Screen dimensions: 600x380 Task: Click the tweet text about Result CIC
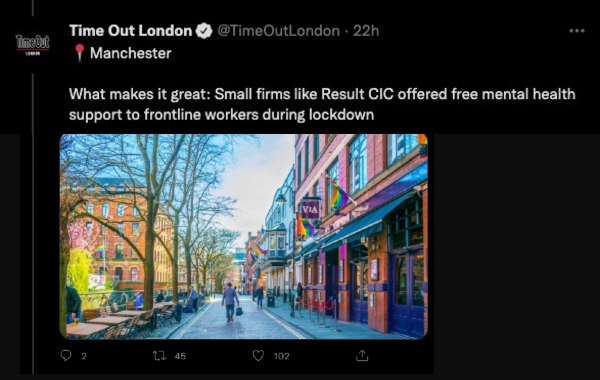point(322,104)
